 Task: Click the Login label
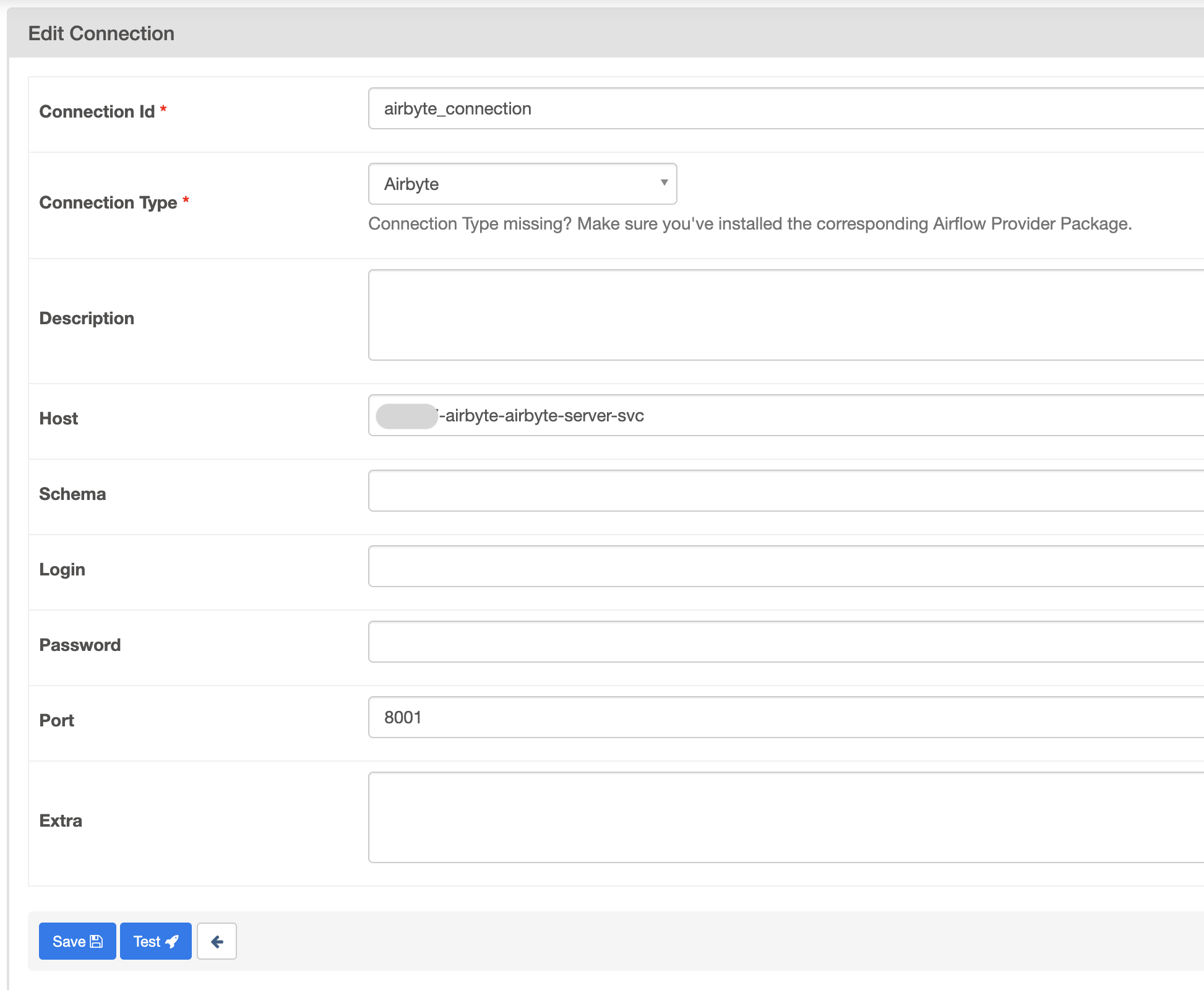coord(62,569)
